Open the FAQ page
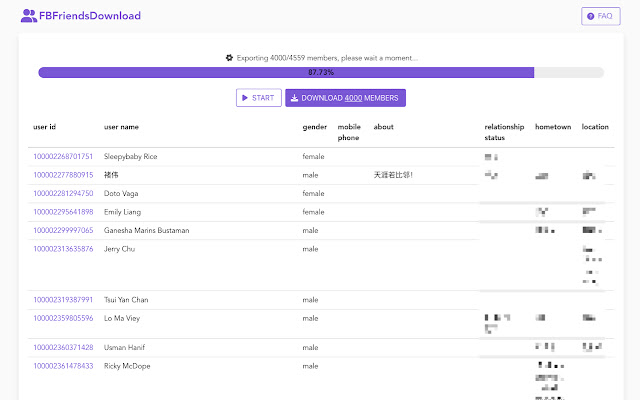This screenshot has height=400, width=640. pos(600,16)
